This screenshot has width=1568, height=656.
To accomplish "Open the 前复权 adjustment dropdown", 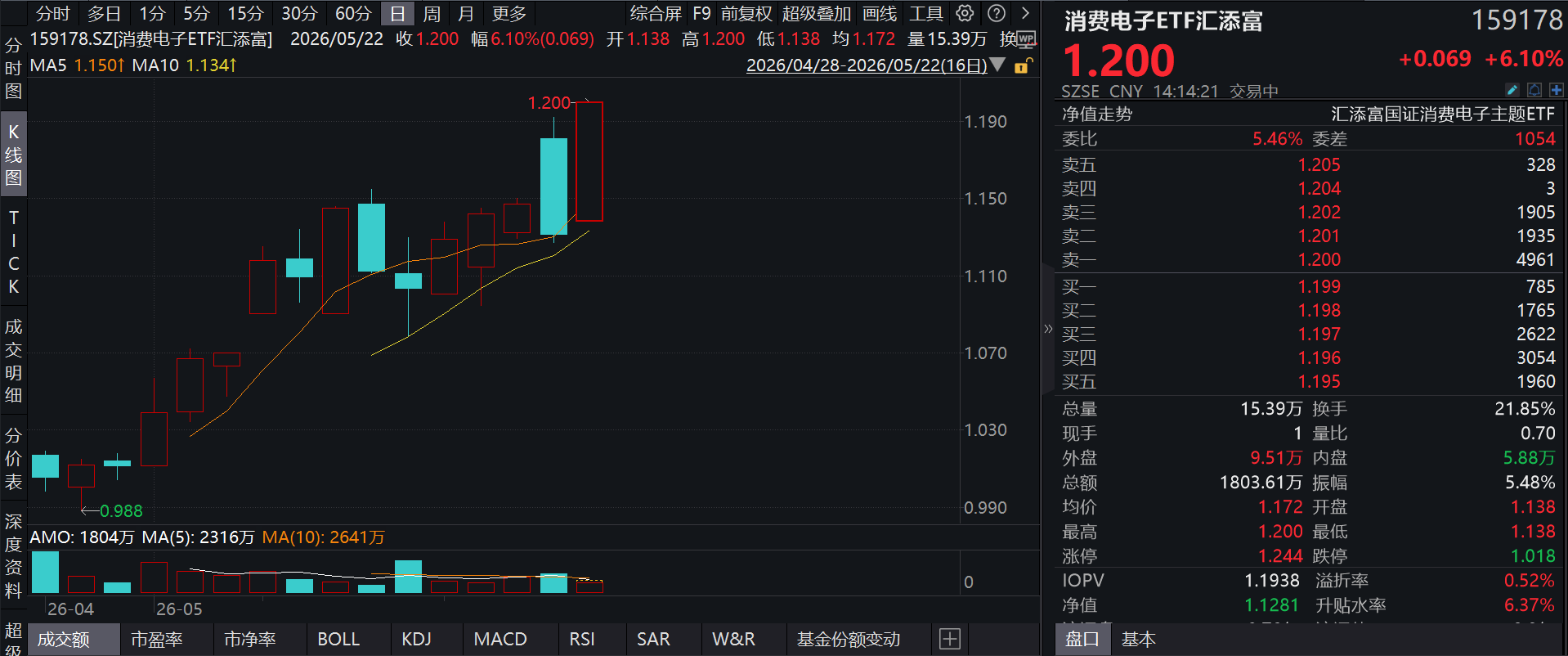I will click(x=746, y=13).
